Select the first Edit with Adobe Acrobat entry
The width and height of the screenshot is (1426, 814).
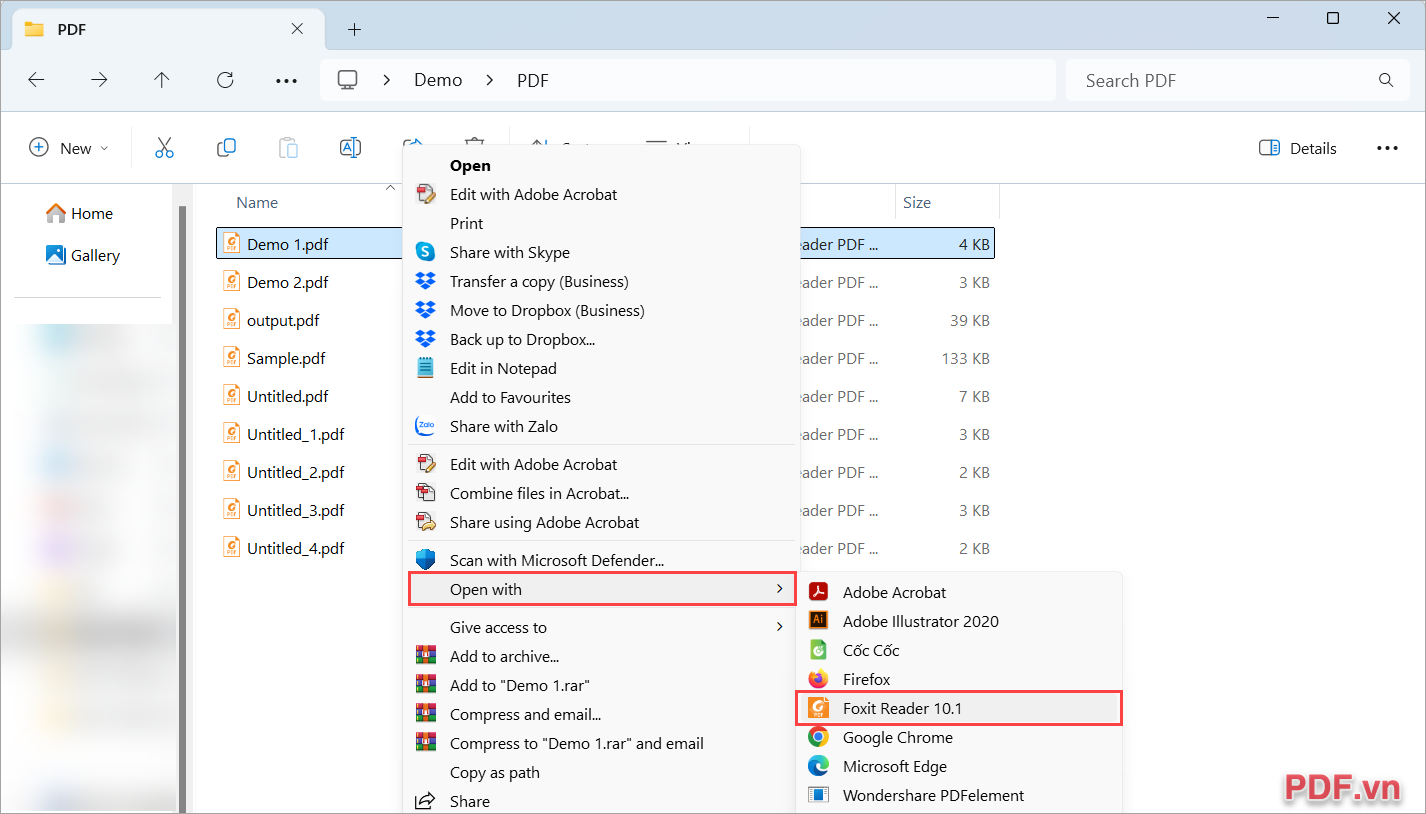pos(601,194)
